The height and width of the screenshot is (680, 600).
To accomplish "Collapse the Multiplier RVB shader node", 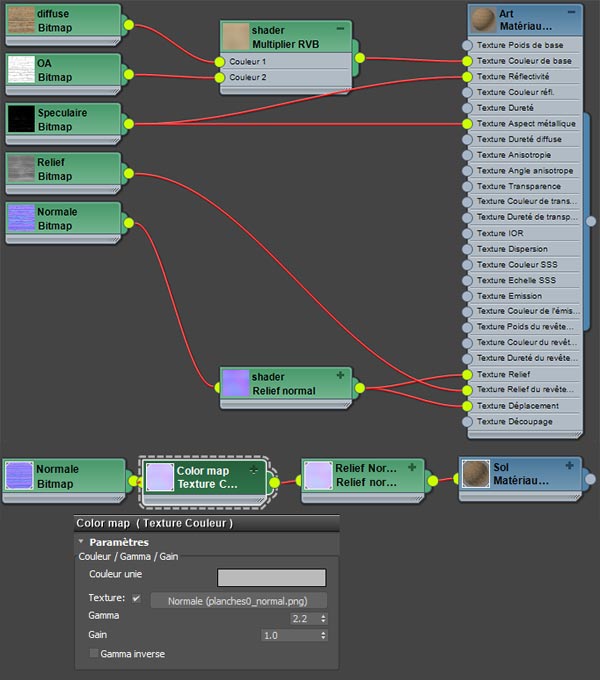I will point(340,29).
